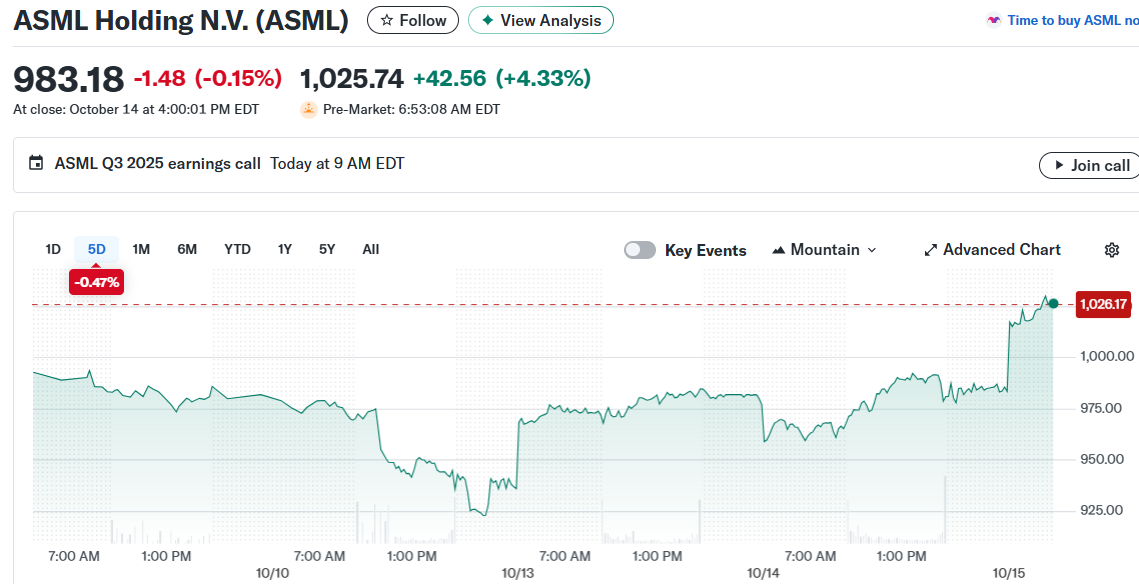Show the YTD chart range
The width and height of the screenshot is (1139, 584).
point(237,249)
